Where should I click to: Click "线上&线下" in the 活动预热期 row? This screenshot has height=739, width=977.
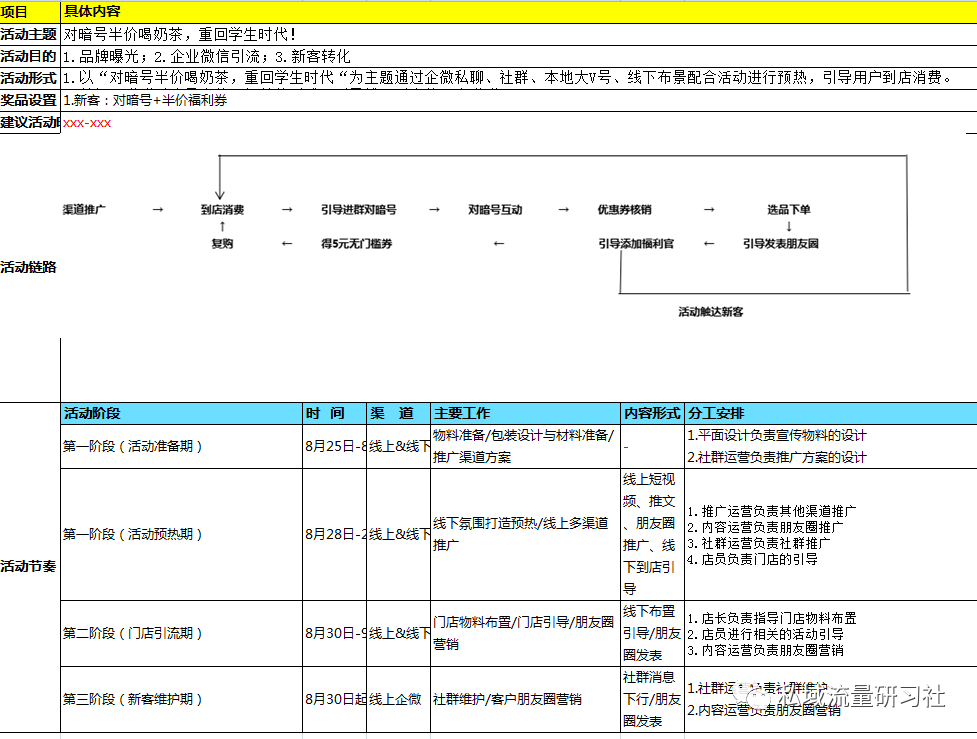[x=398, y=535]
